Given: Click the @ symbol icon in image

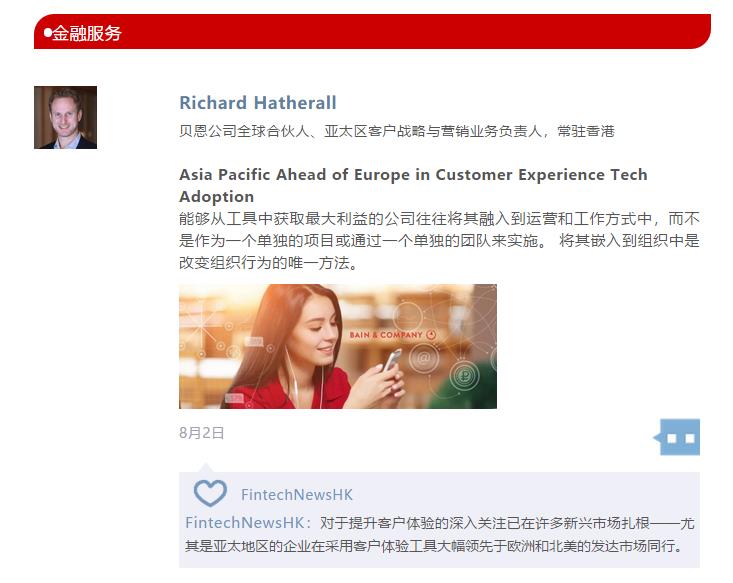Looking at the screenshot, I should 424,359.
